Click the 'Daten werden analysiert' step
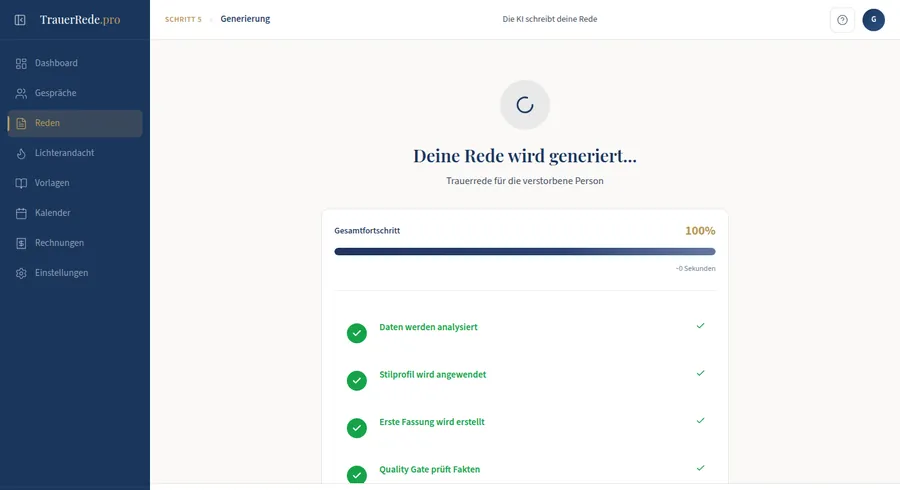The width and height of the screenshot is (900, 490). [x=428, y=327]
